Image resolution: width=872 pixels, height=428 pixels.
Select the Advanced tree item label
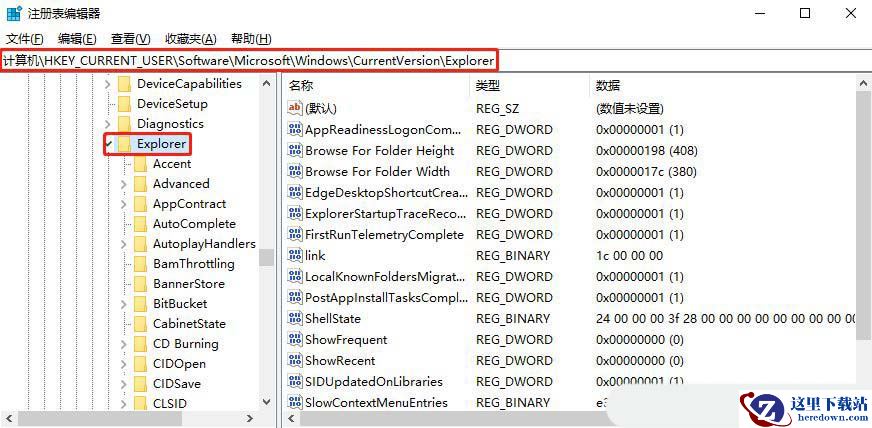pyautogui.click(x=181, y=184)
